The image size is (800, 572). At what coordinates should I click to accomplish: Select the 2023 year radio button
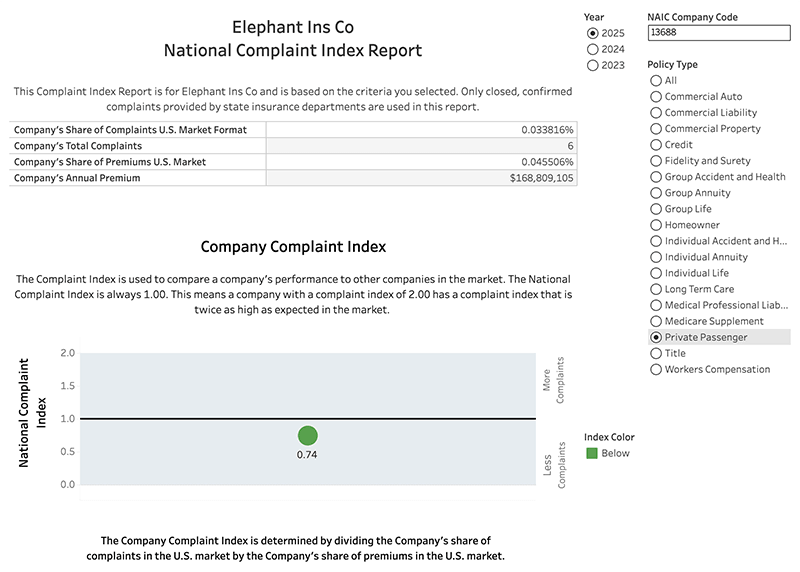click(592, 65)
